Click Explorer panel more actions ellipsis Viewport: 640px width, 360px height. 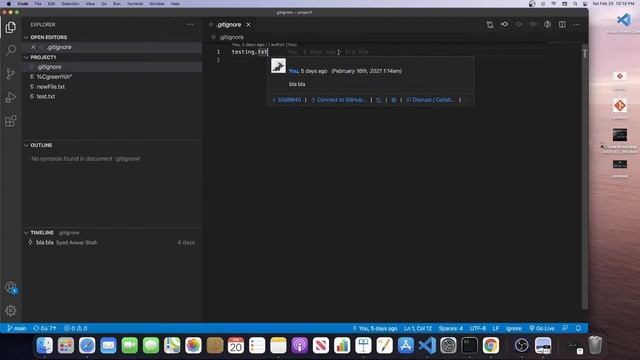[x=190, y=24]
